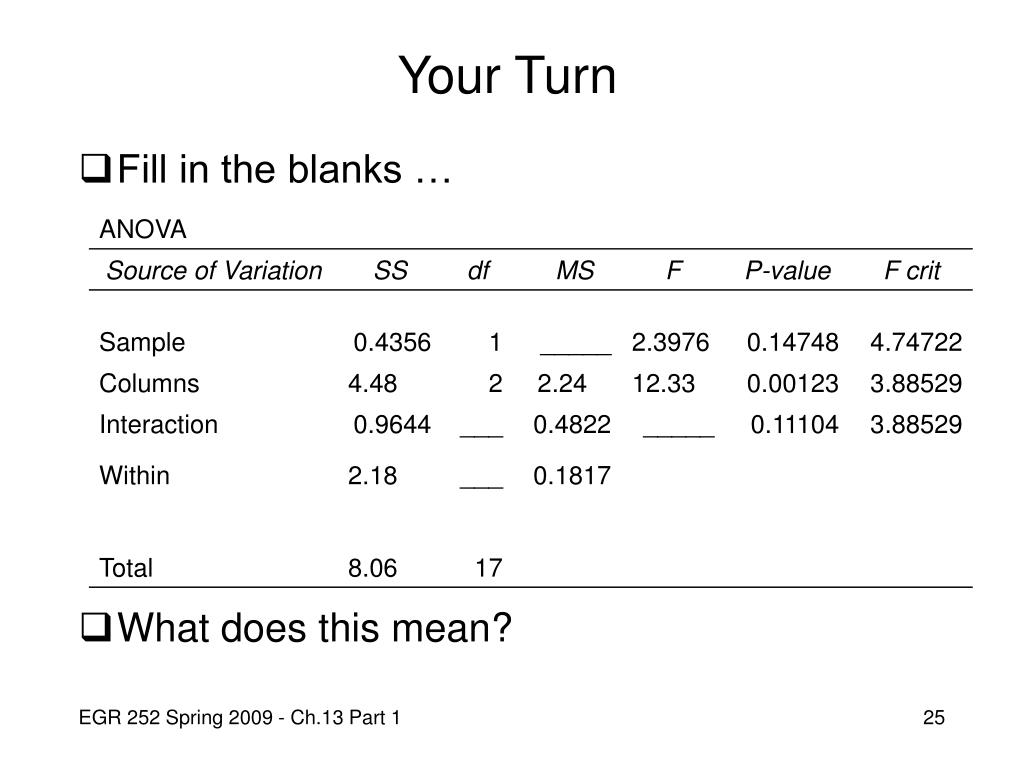The image size is (1024, 768).
Task: Click the blank MS field in Sample row
Action: [576, 353]
